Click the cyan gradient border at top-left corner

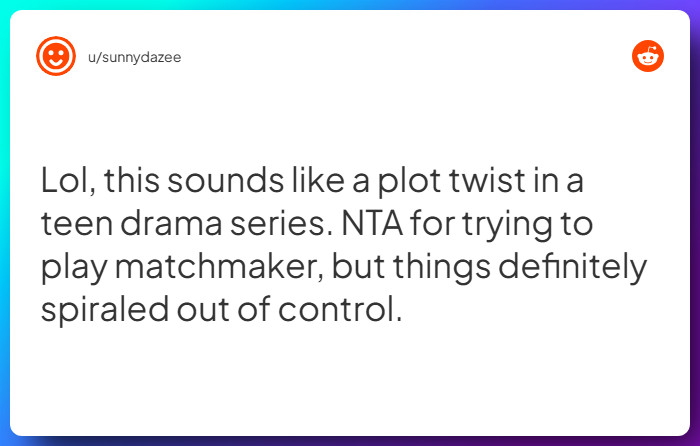(4, 4)
